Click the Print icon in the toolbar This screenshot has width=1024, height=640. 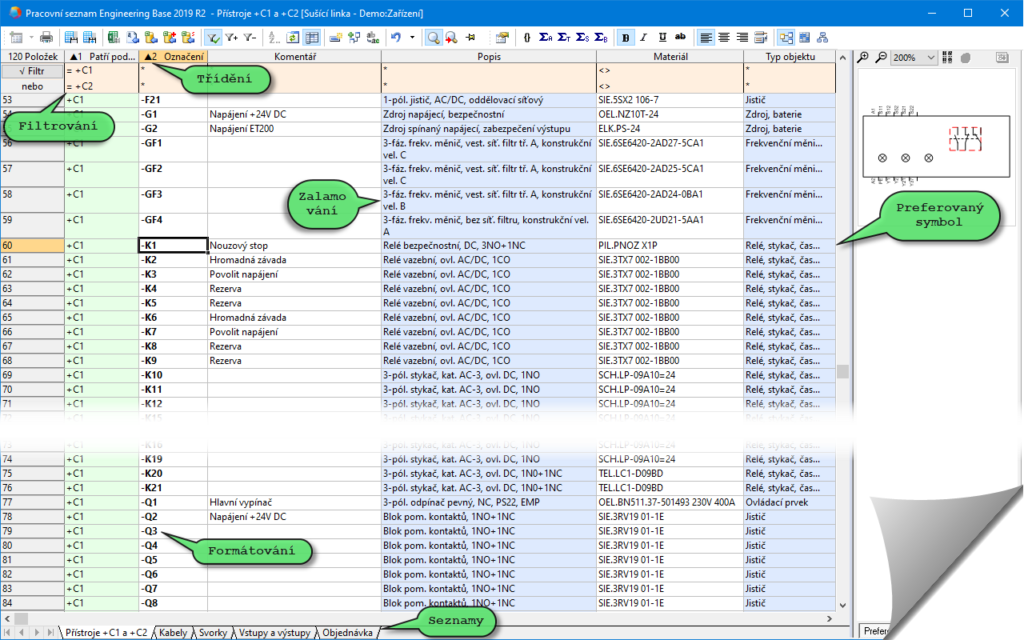click(x=46, y=37)
